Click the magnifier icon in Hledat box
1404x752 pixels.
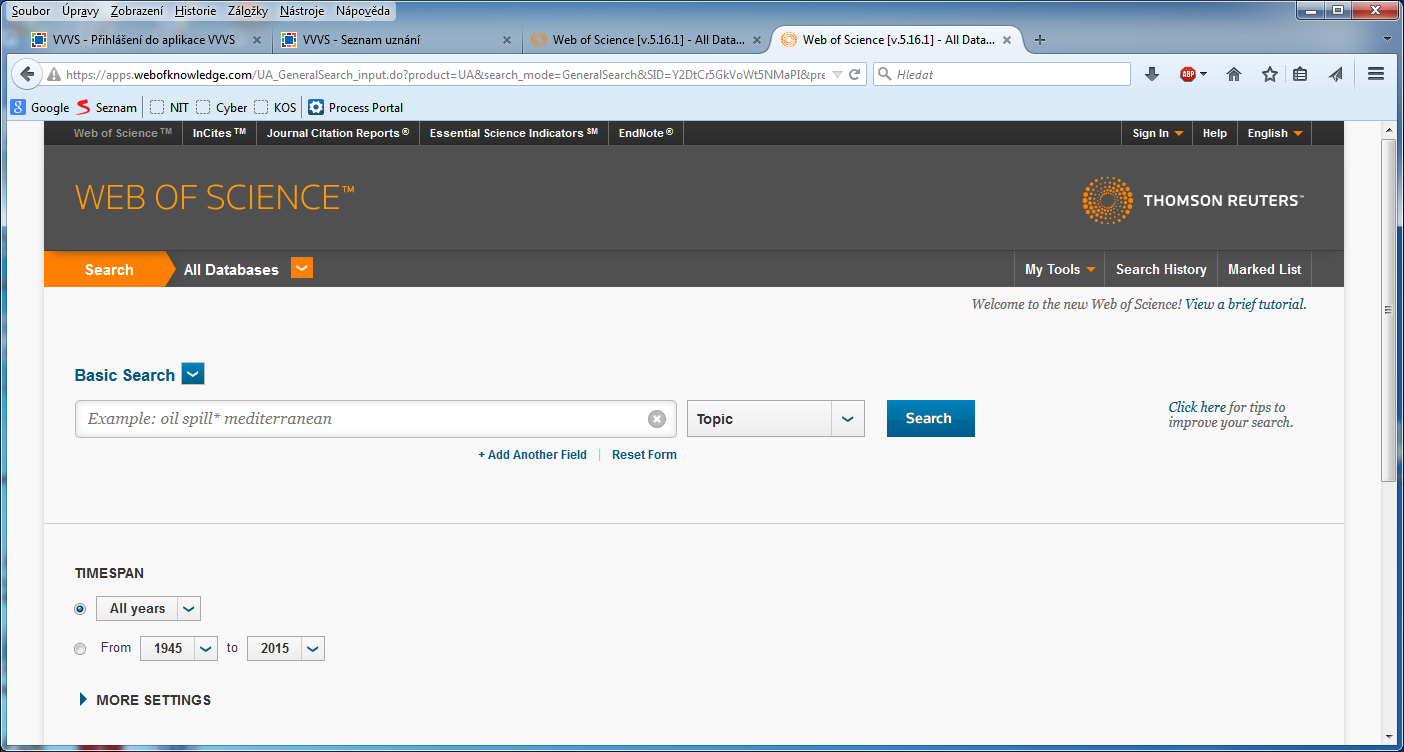(x=884, y=74)
